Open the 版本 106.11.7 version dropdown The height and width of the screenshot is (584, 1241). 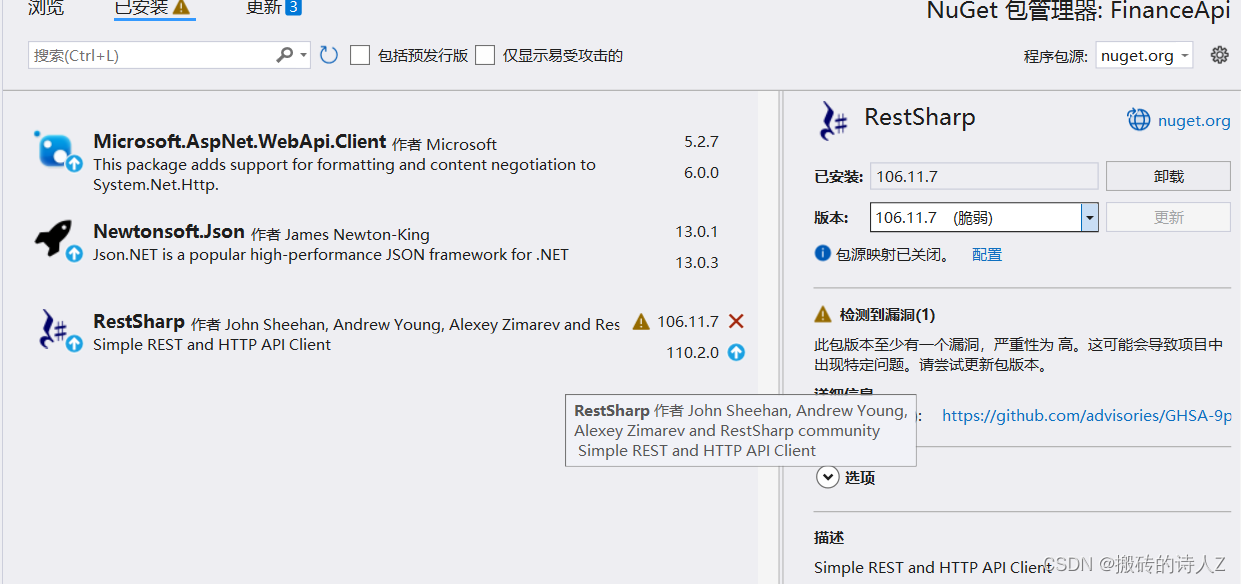(x=1090, y=217)
